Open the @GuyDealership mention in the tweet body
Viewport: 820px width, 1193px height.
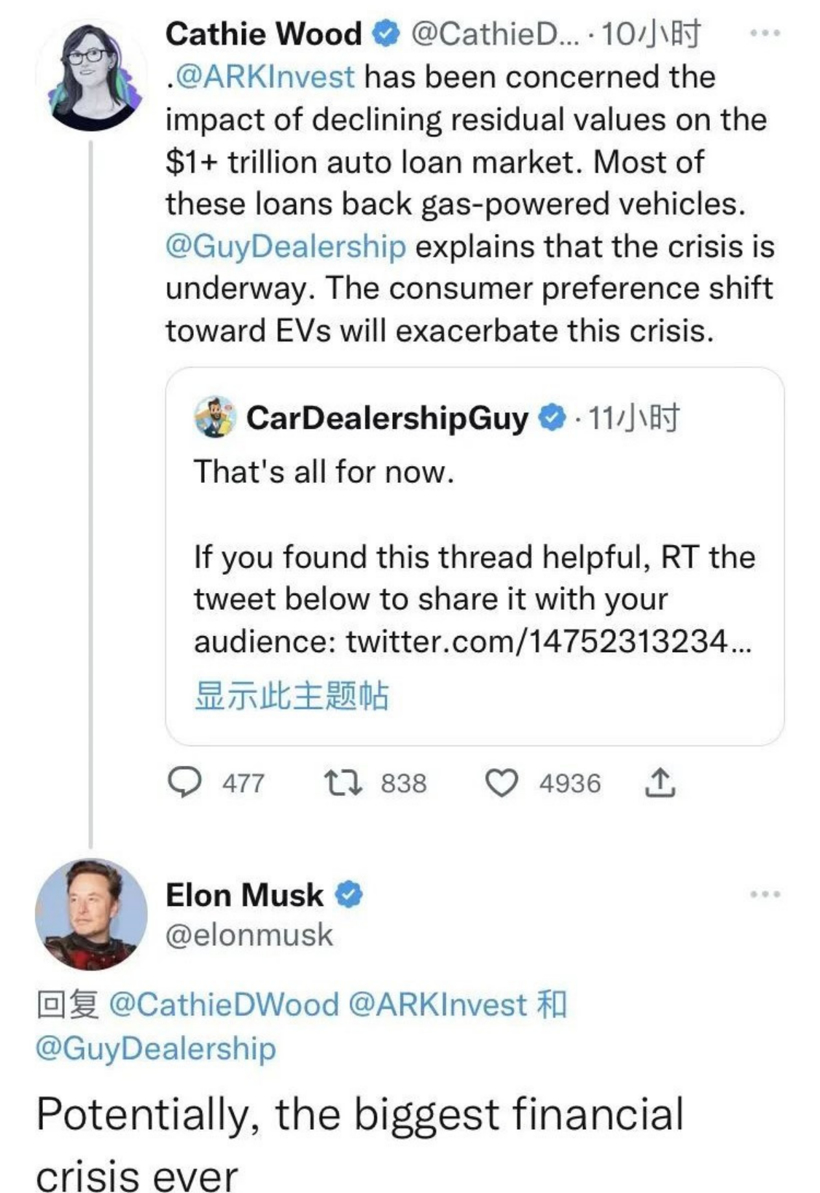click(286, 246)
